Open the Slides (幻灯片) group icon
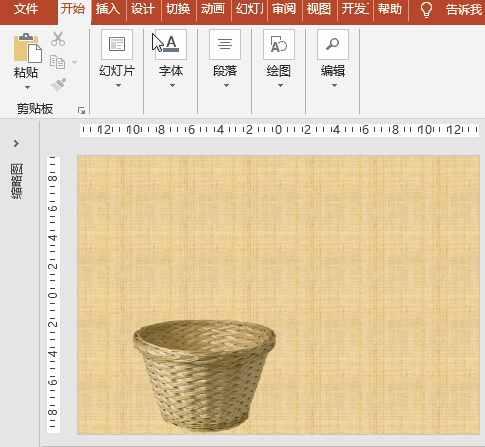The image size is (485, 447). 117,44
